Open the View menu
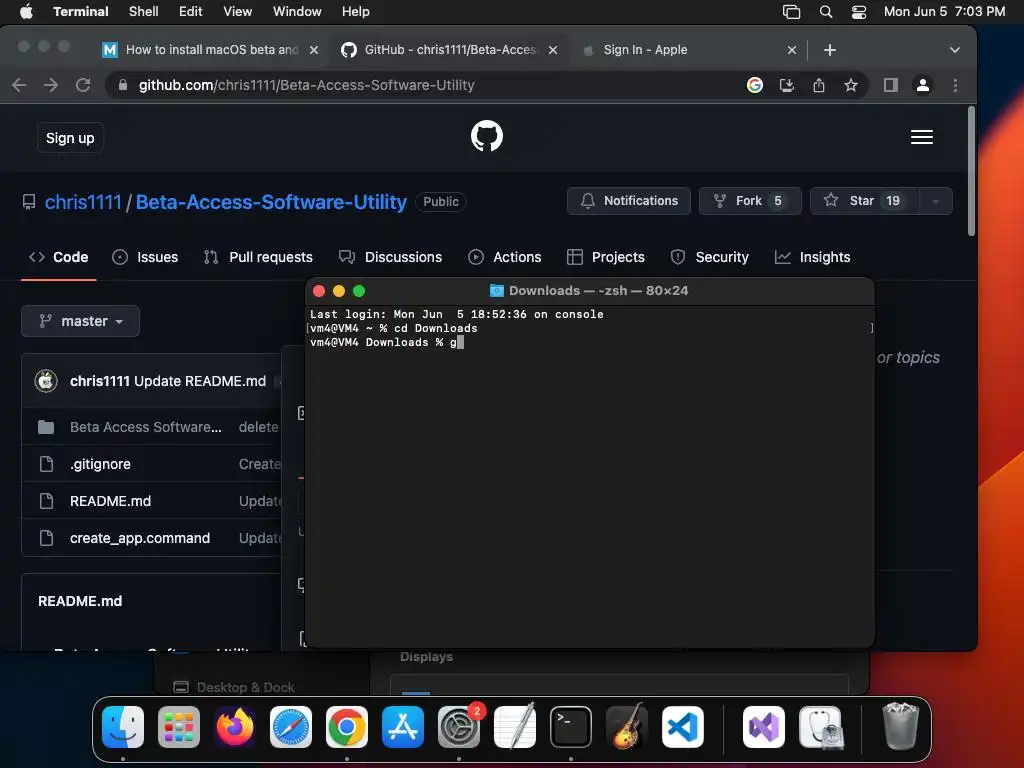 [x=238, y=12]
